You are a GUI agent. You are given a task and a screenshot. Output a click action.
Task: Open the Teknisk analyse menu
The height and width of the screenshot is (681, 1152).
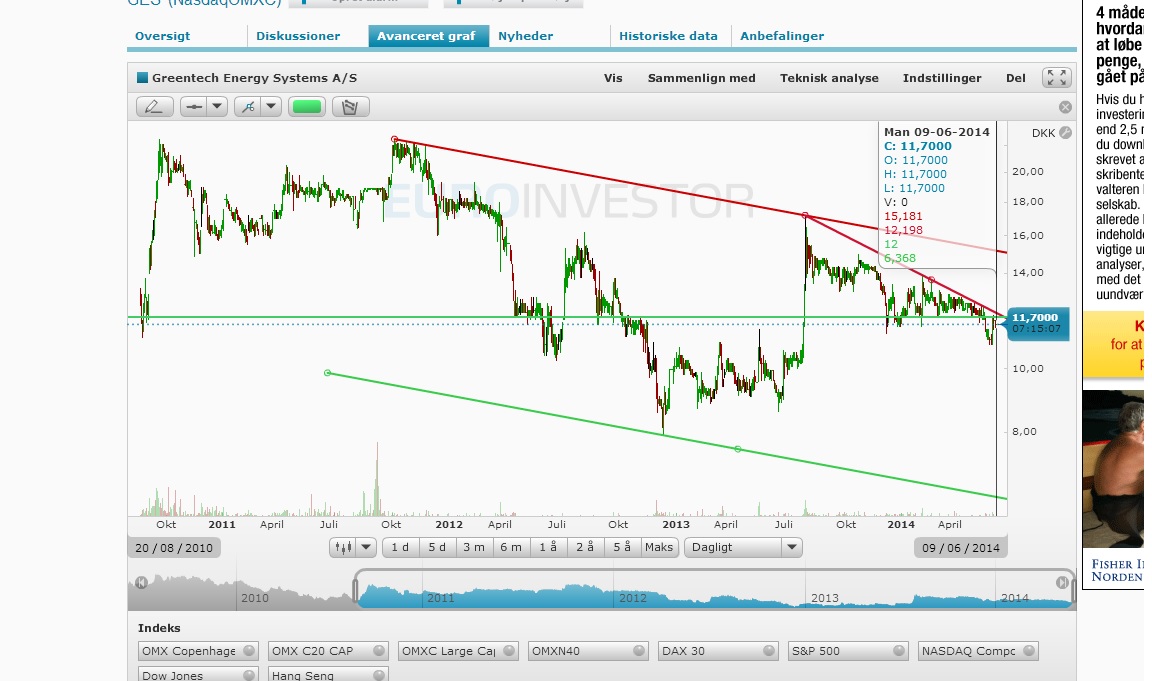(x=829, y=78)
